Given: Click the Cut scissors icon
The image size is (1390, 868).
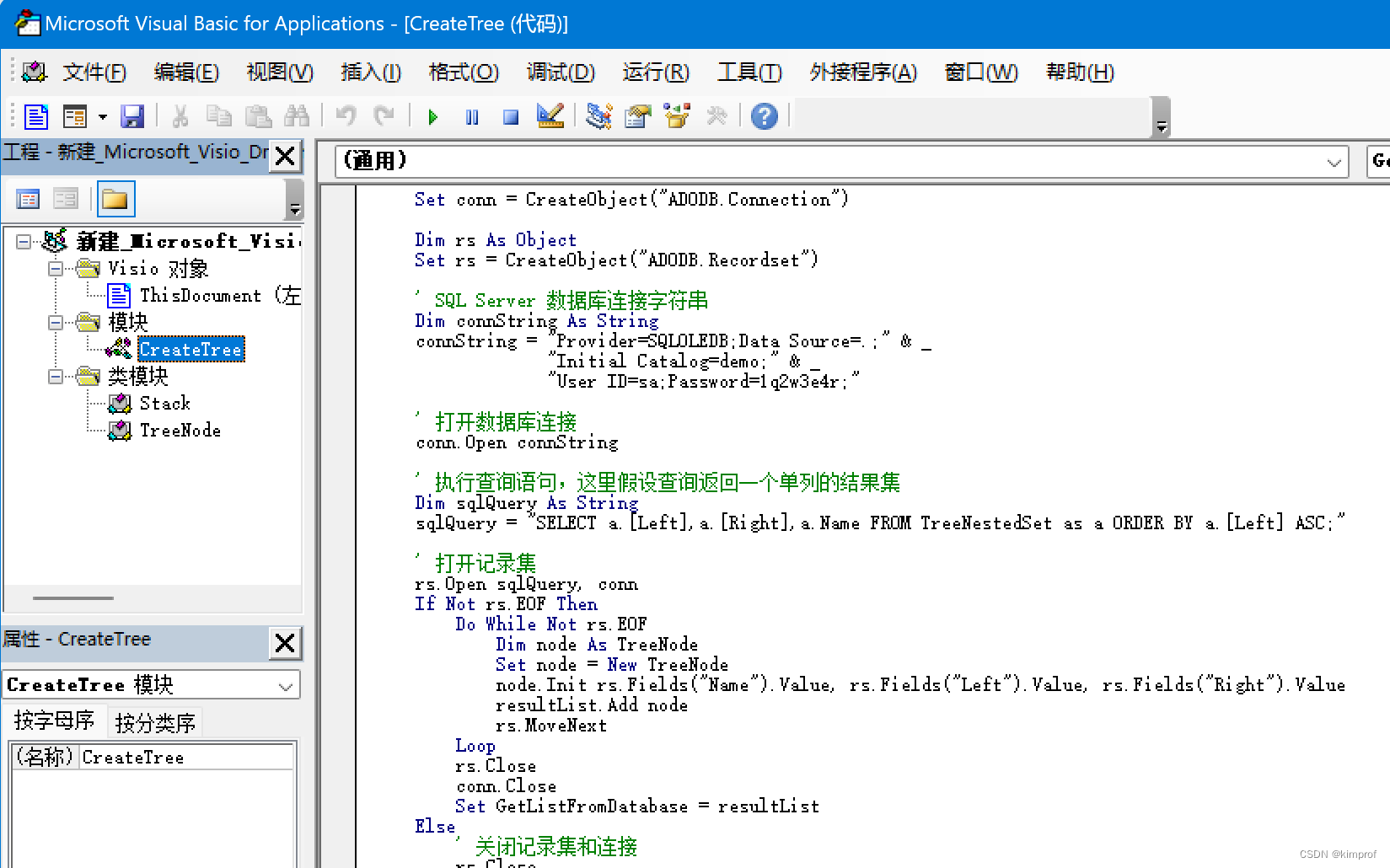Looking at the screenshot, I should [180, 116].
